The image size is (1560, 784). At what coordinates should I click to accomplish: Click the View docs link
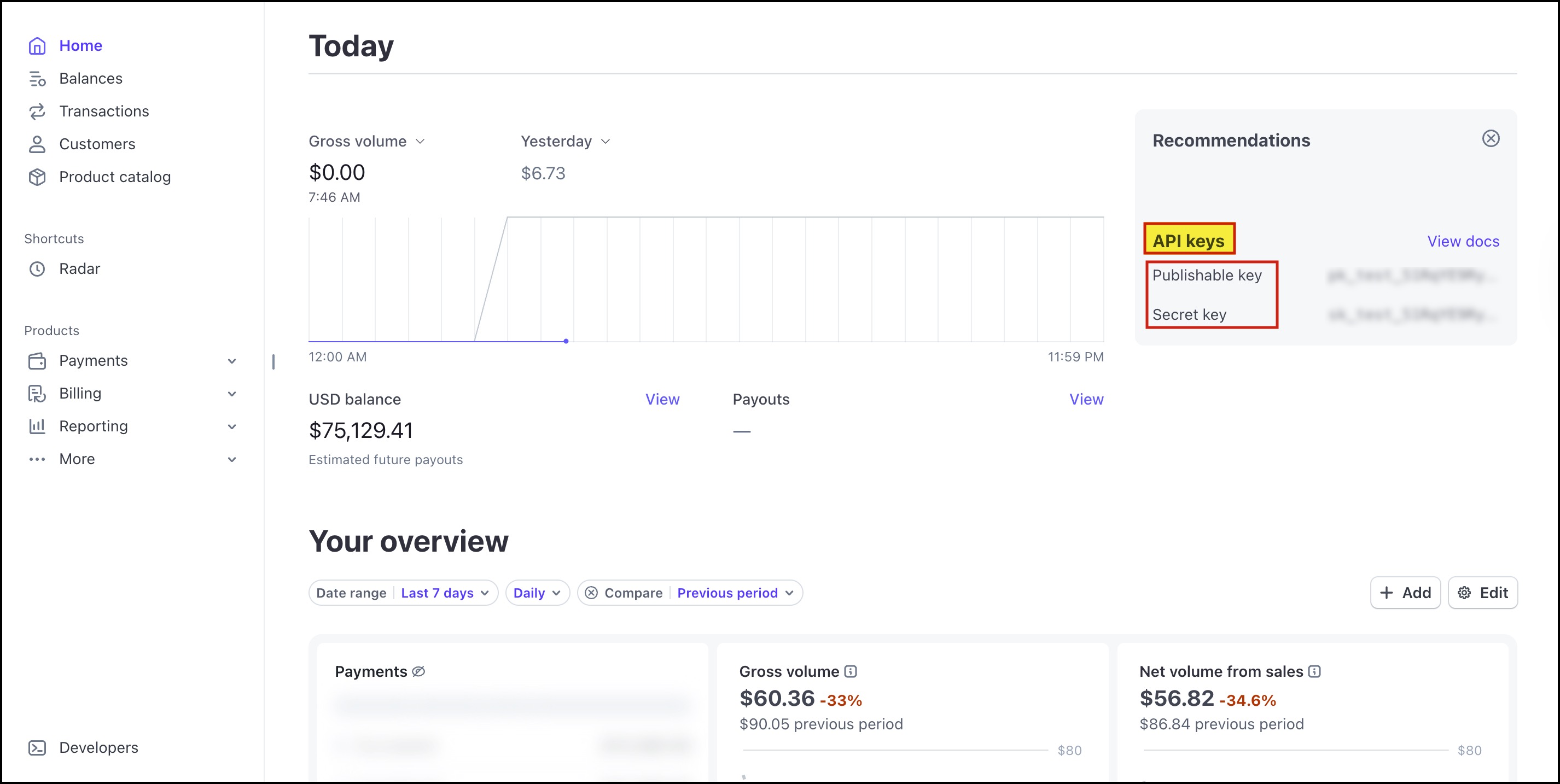pyautogui.click(x=1463, y=242)
